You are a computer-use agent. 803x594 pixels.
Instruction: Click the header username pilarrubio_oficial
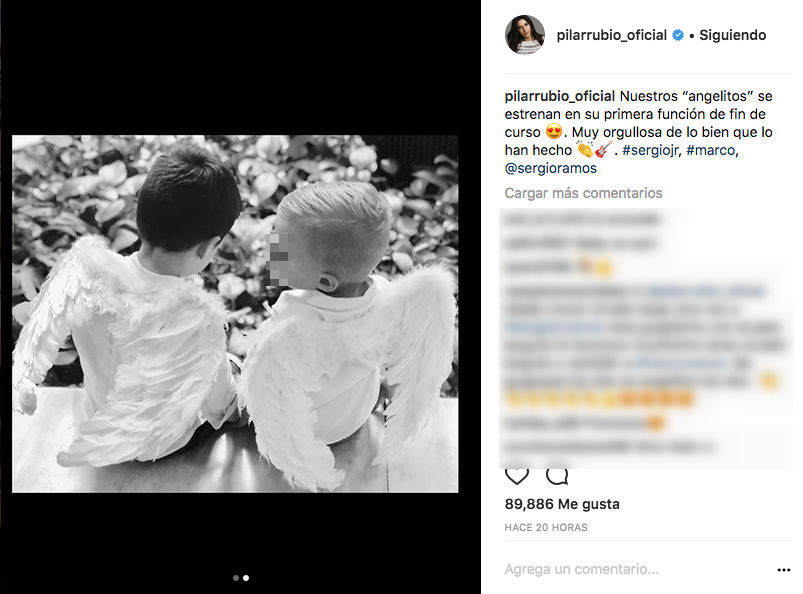[611, 35]
